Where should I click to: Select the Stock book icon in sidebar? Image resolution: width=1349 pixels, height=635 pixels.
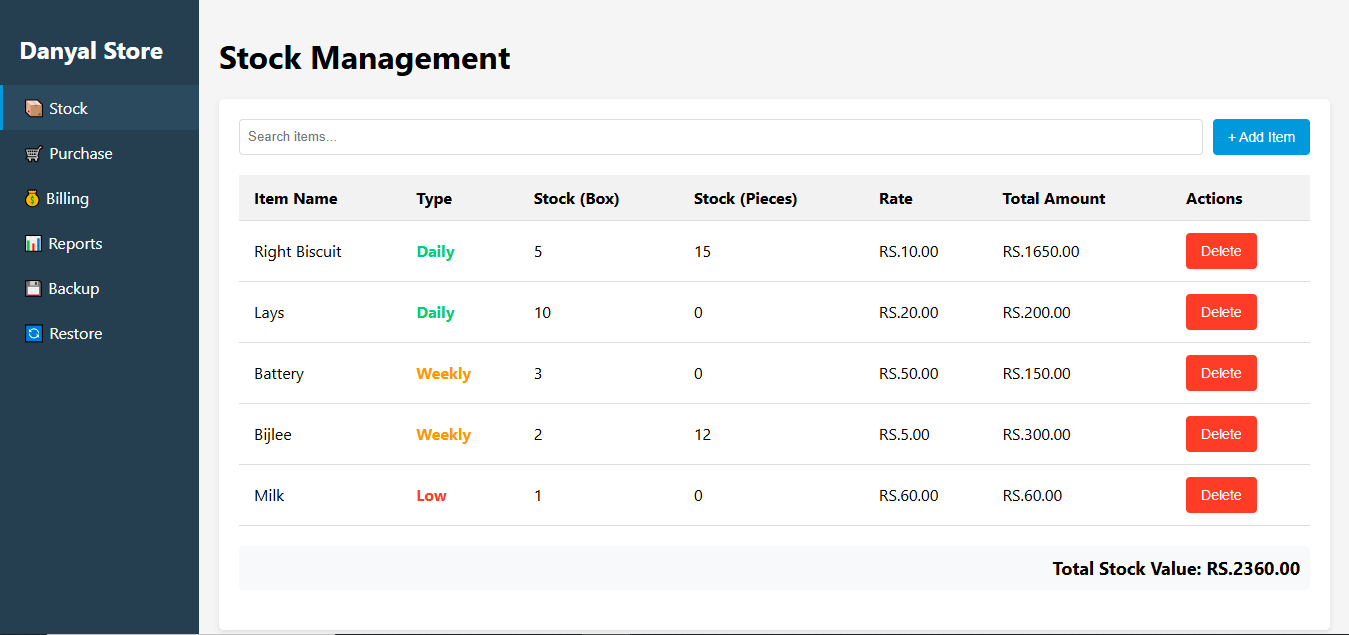pos(33,108)
